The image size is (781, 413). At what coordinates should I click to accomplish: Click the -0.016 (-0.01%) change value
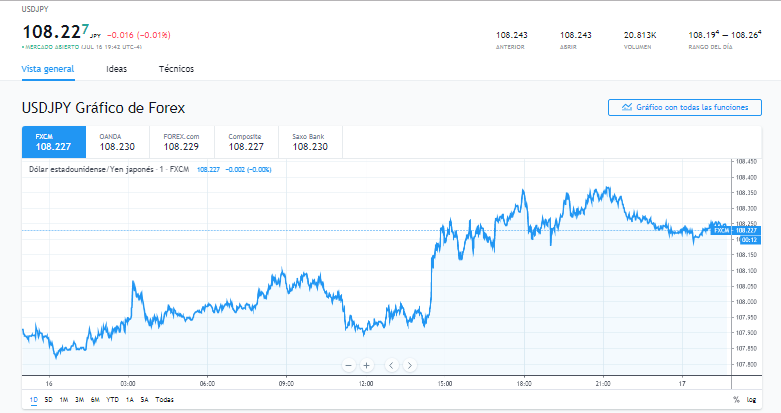coord(139,35)
